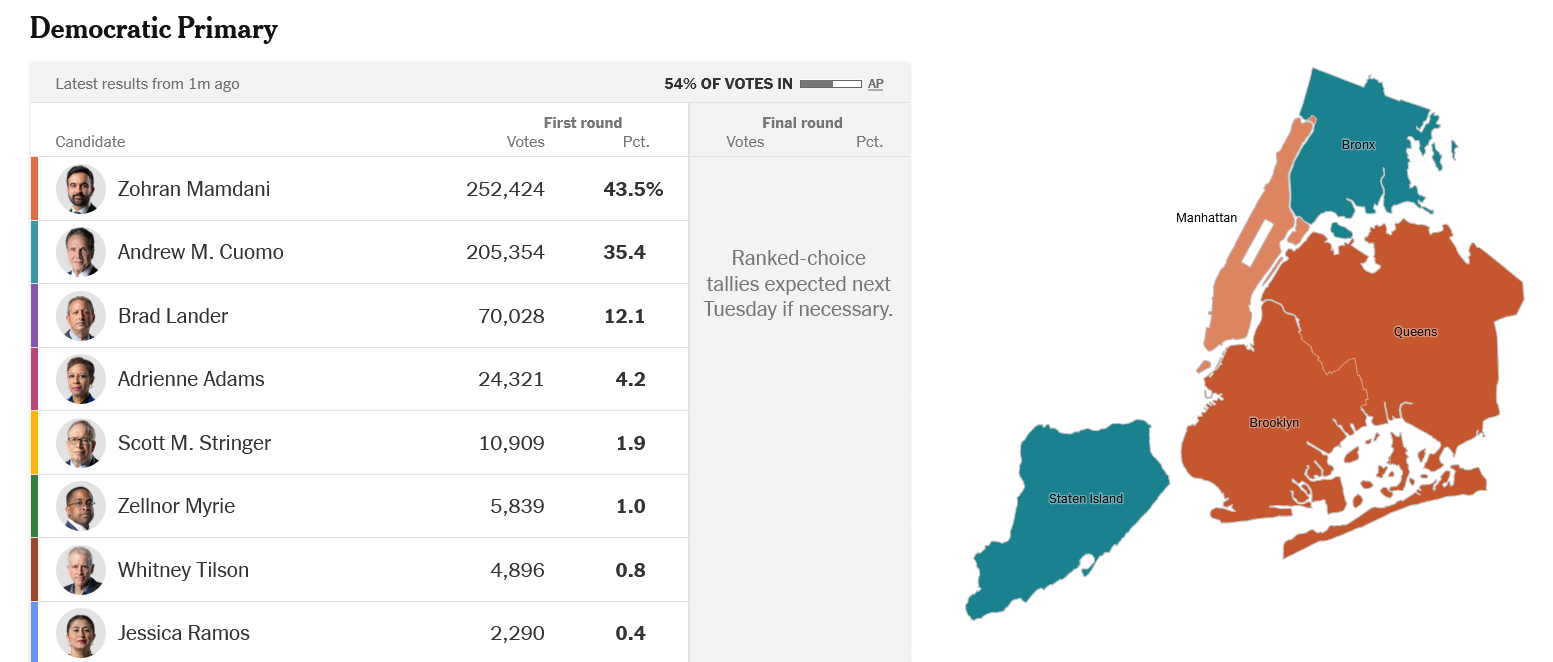Click Brad Lander's candidate photo
Viewport: 1553px width, 662px height.
coord(81,316)
